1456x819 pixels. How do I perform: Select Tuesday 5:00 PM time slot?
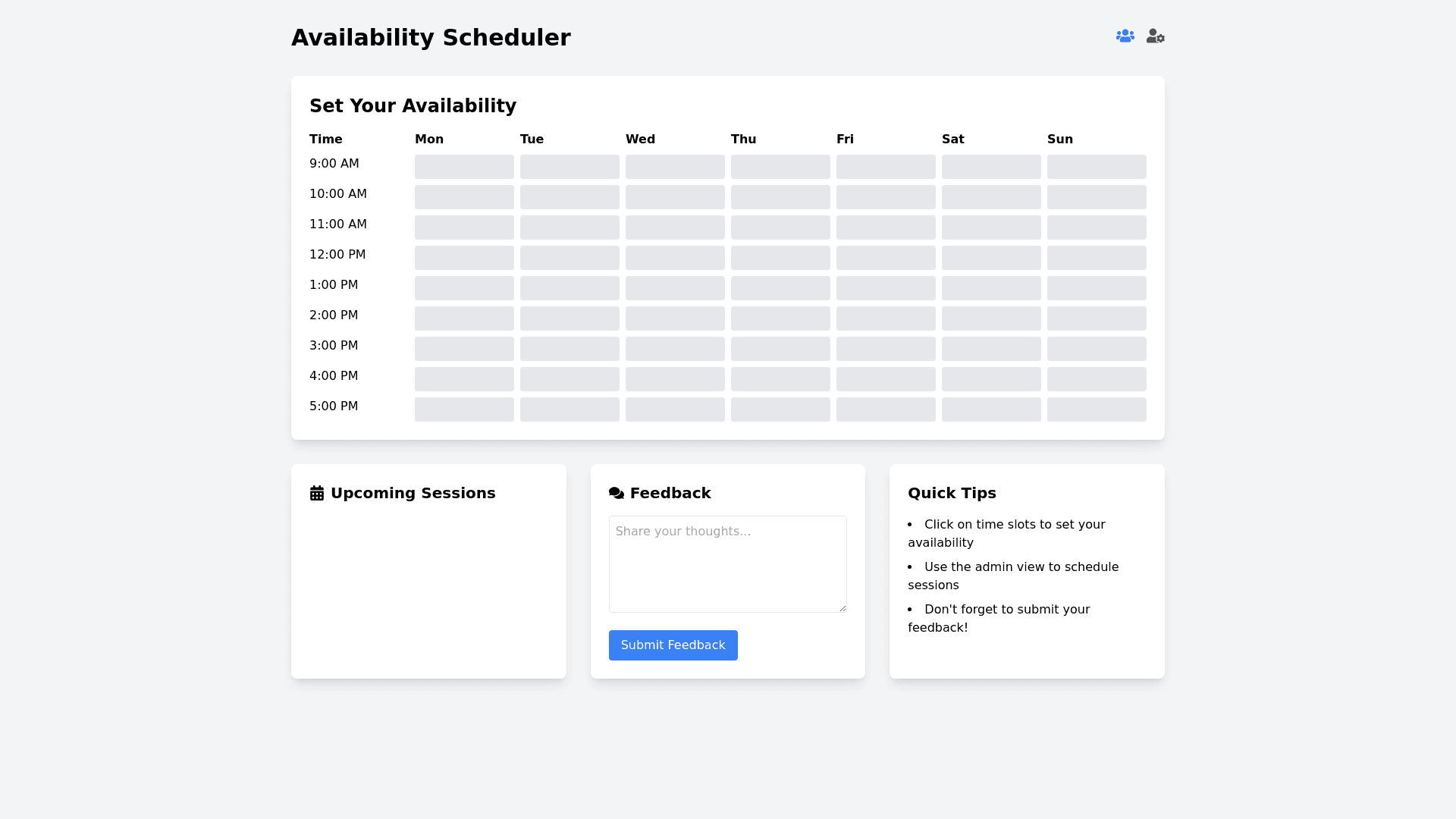pos(570,409)
